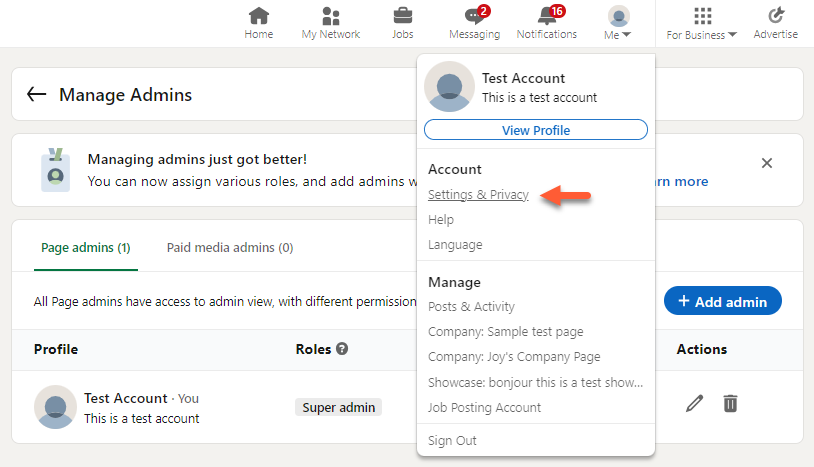Click the View Profile button
This screenshot has height=467, width=814.
(x=536, y=130)
